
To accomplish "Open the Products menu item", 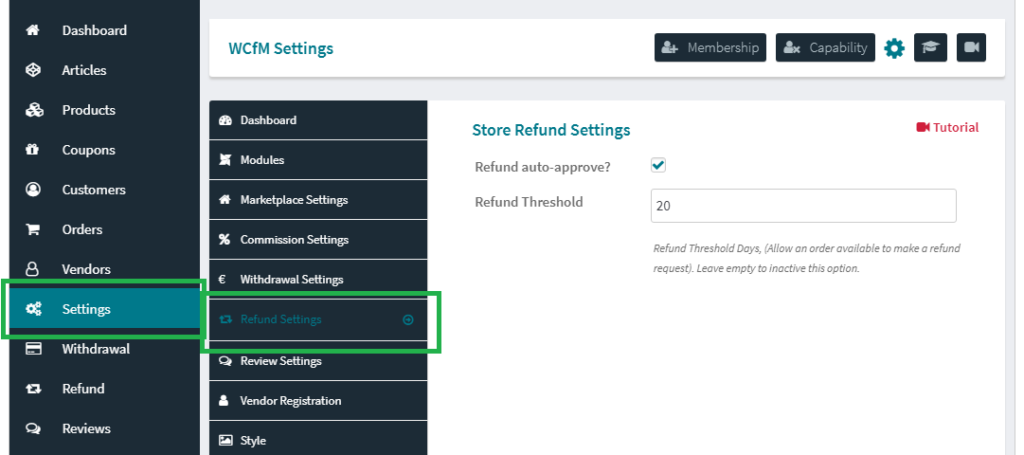I will tap(104, 110).
